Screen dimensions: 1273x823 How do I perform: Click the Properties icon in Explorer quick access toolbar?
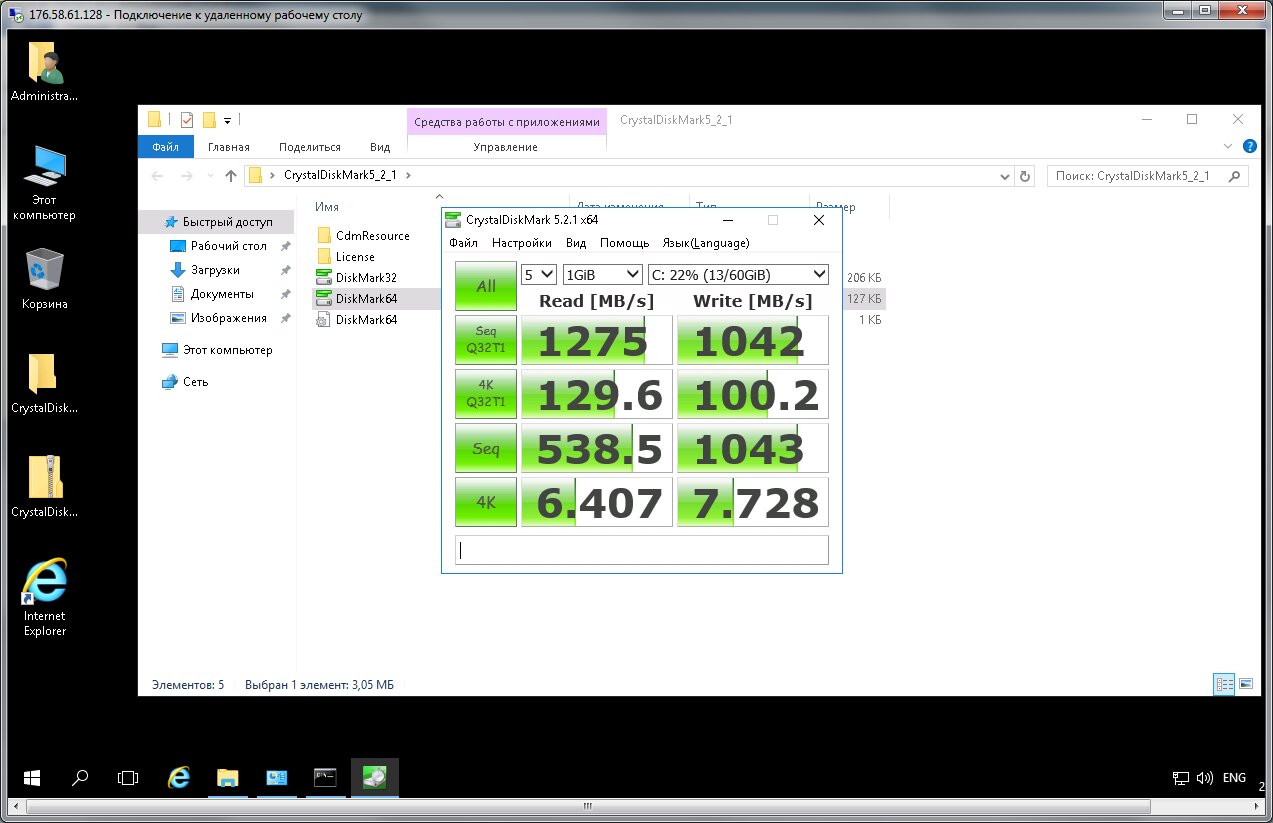tap(187, 120)
